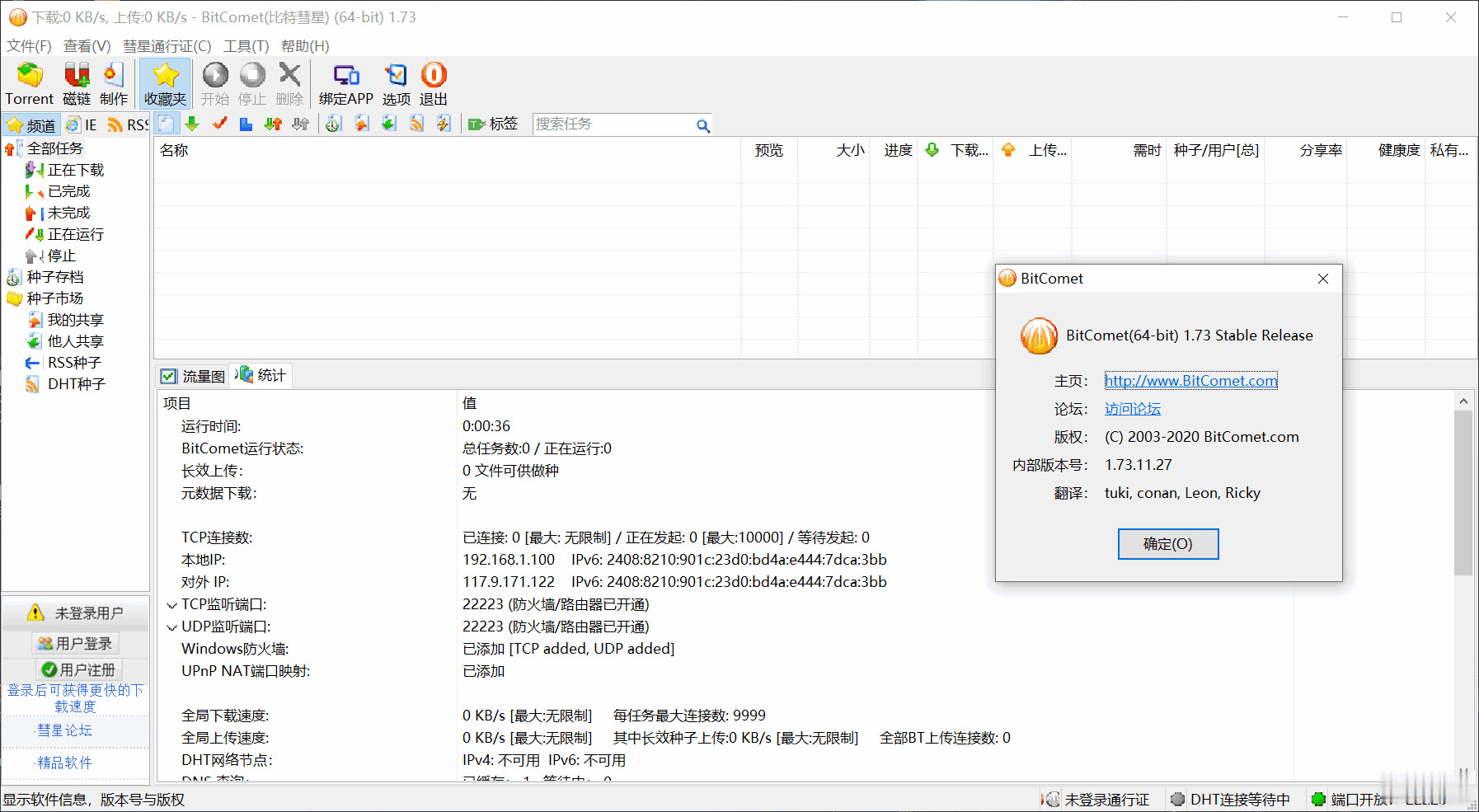This screenshot has height=812, width=1479.
Task: Switch to the RSS sidebar tab
Action: click(x=129, y=125)
